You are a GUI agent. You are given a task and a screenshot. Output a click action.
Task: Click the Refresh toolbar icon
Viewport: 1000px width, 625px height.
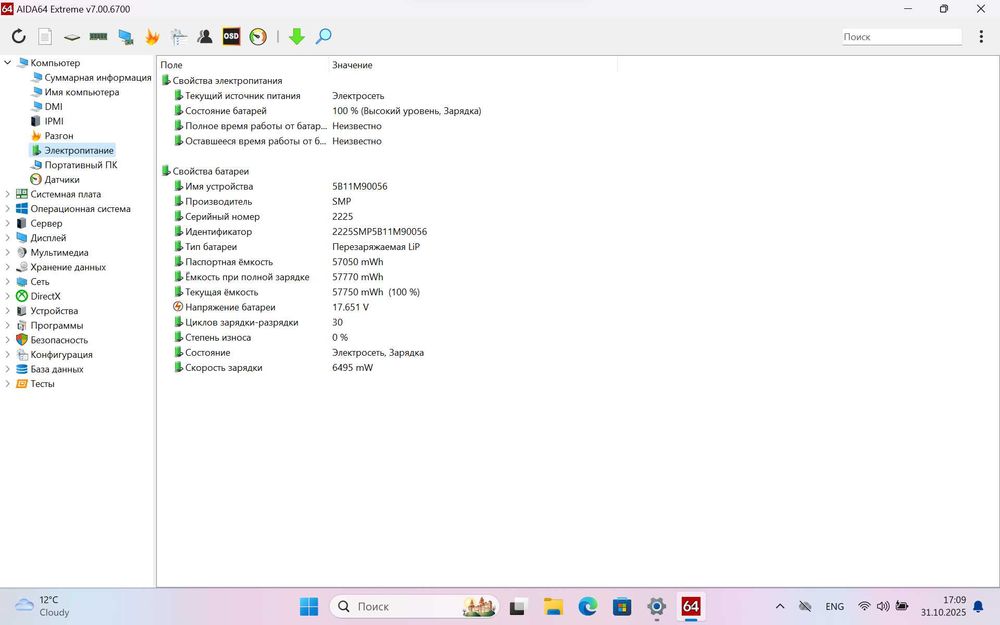tap(18, 36)
